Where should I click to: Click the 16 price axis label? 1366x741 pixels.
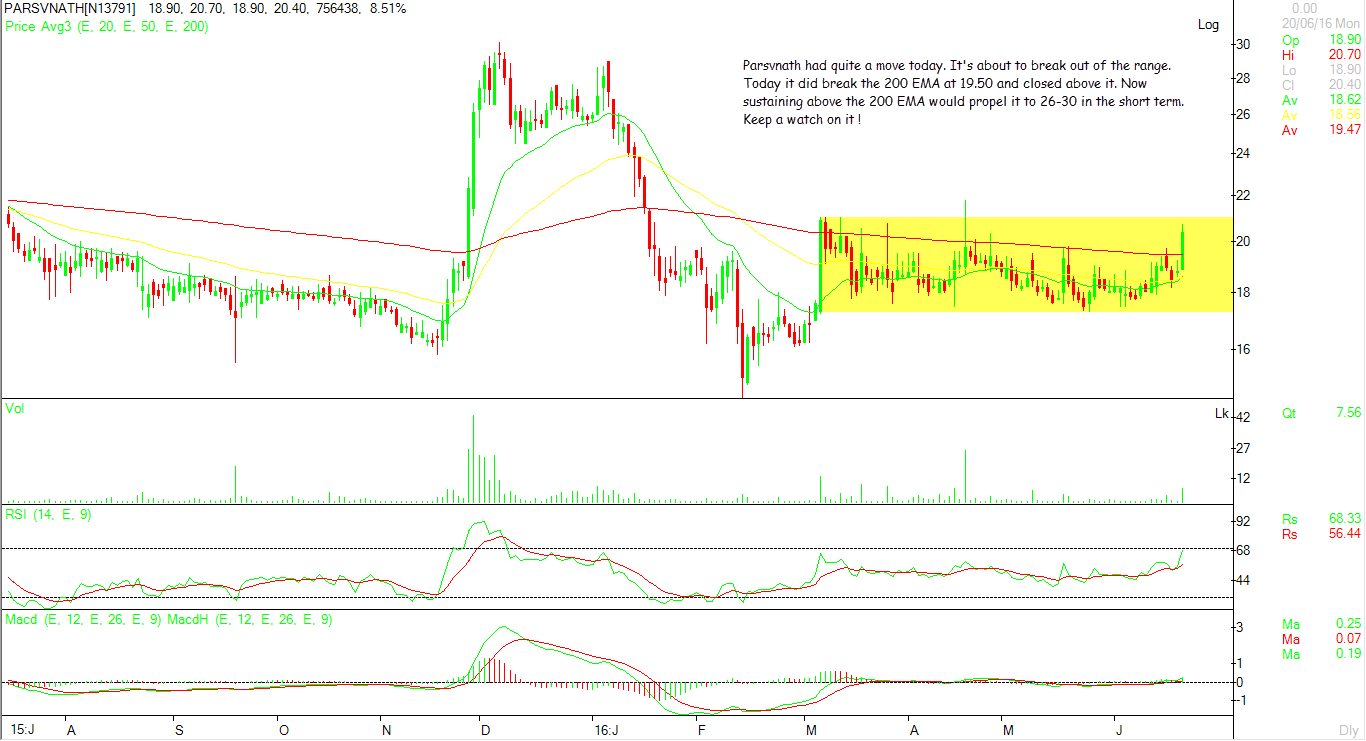(1243, 349)
